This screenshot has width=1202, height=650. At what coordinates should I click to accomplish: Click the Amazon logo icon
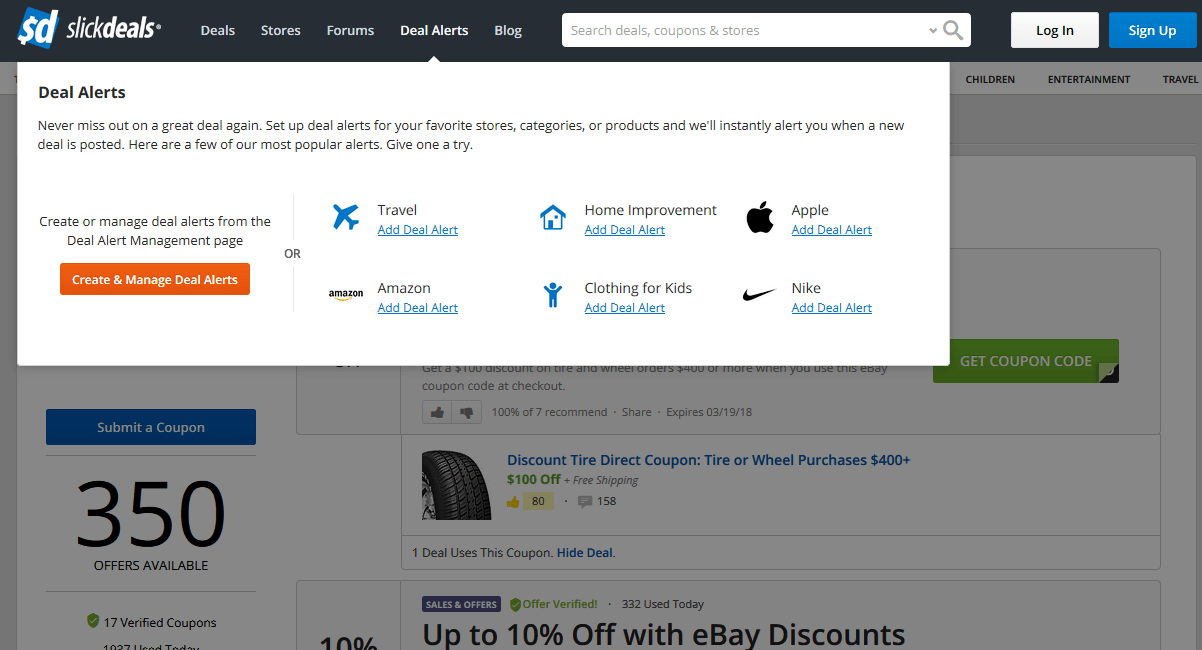pos(346,295)
